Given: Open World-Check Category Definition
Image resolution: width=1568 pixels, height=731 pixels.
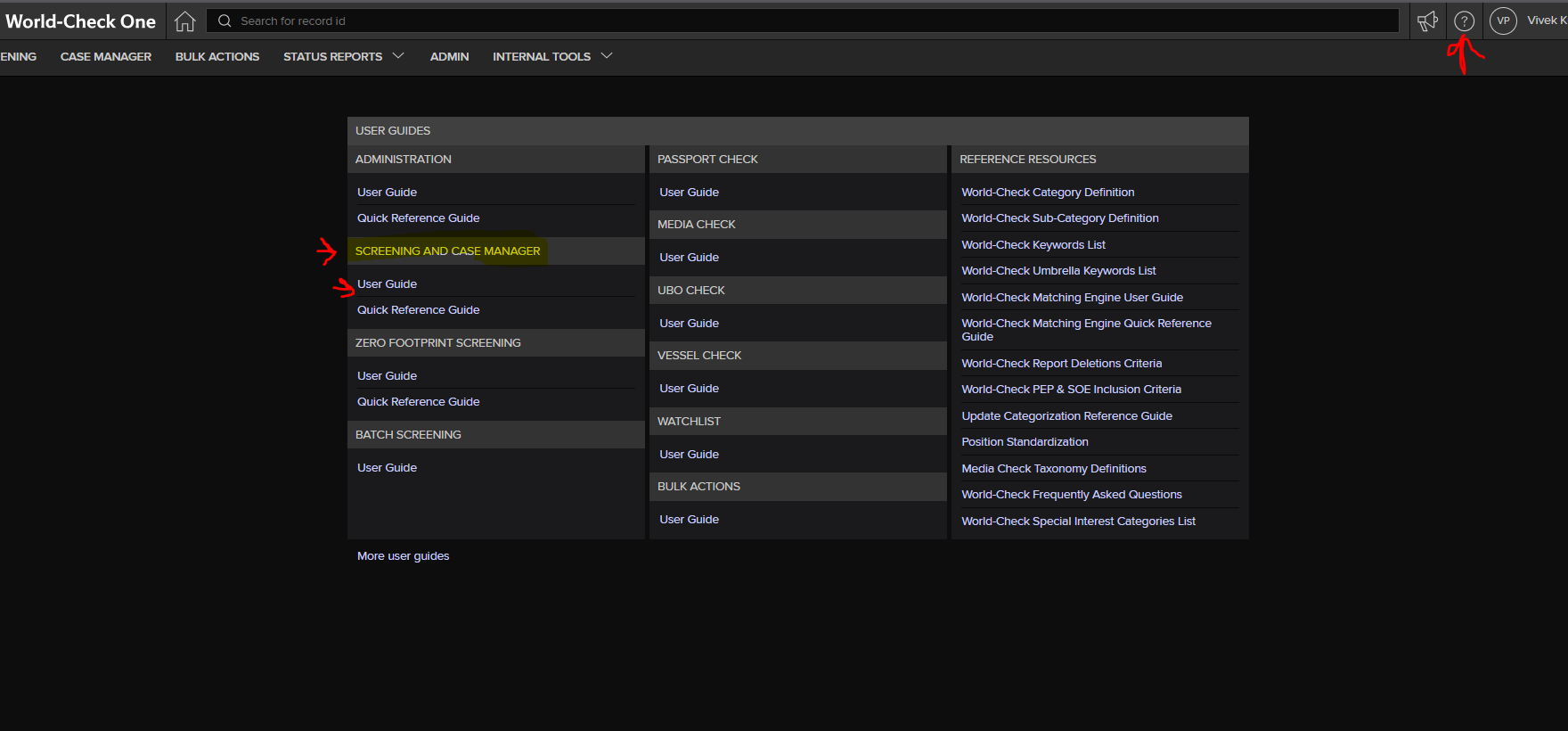Looking at the screenshot, I should pyautogui.click(x=1048, y=193).
